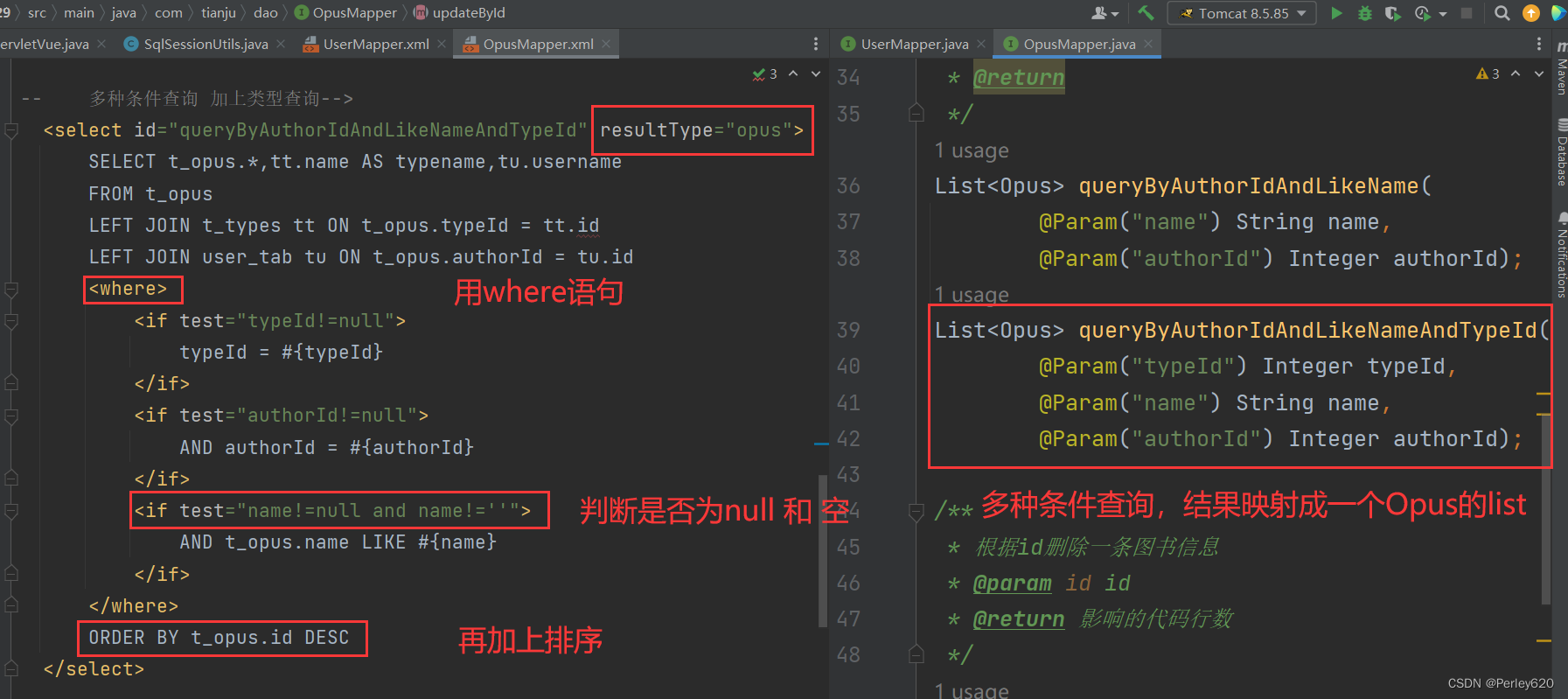Open the profiler options dropdown arrow
The width and height of the screenshot is (1568, 699).
(x=1442, y=14)
